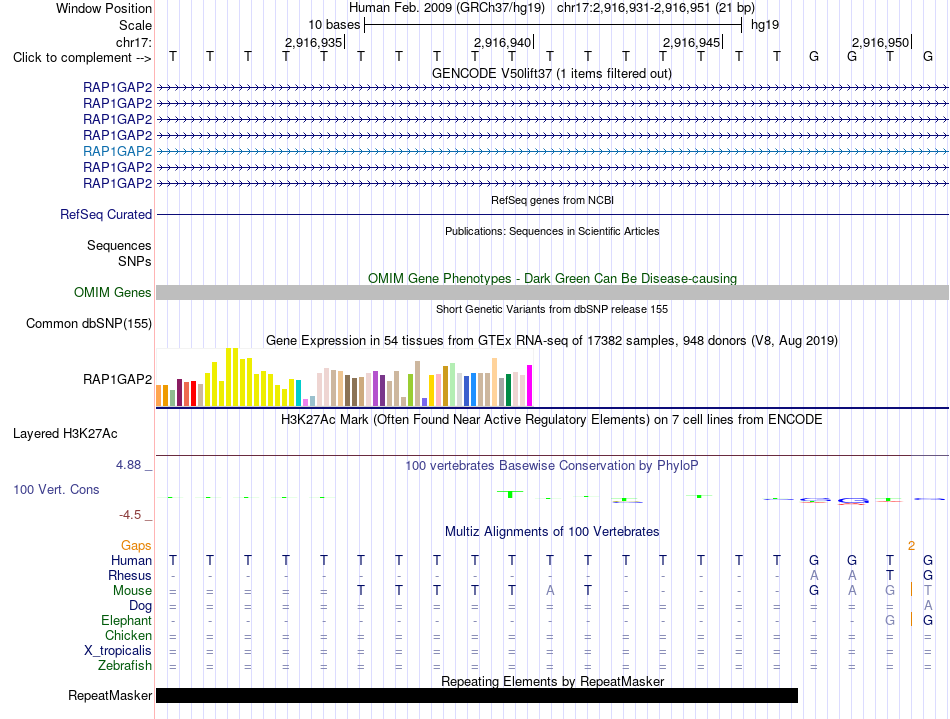
Task: Click the Dog alignment row label
Action: pos(141,606)
